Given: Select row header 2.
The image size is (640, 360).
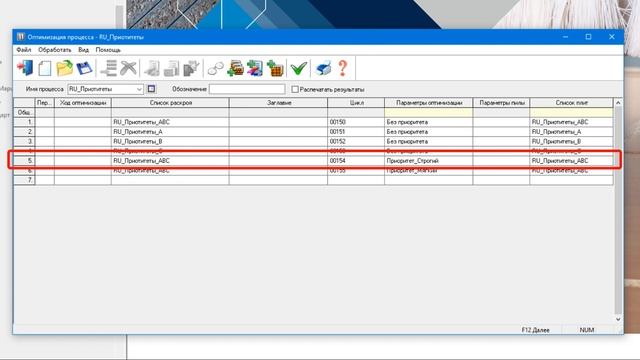Looking at the screenshot, I should [24, 132].
